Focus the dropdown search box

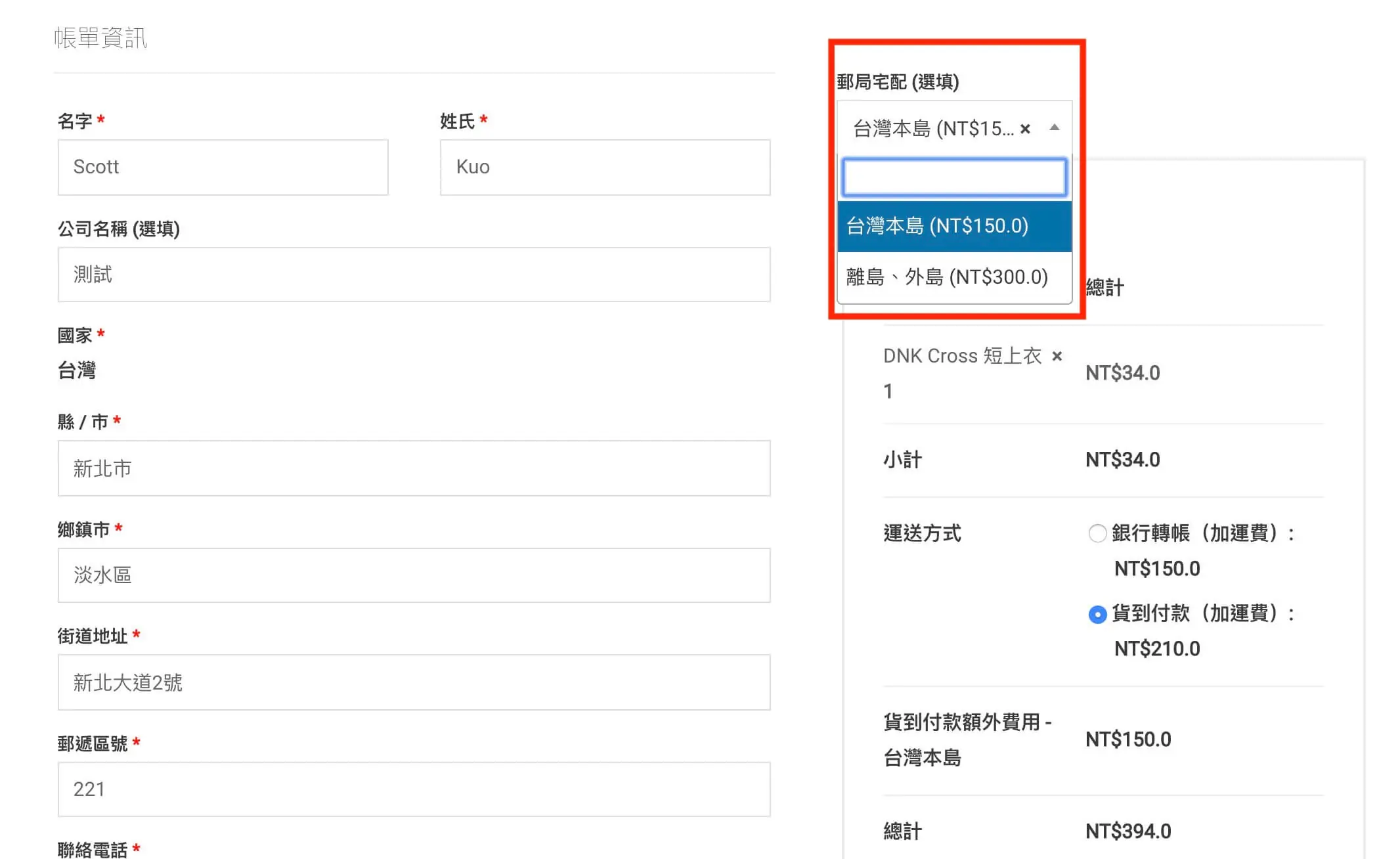(955, 177)
